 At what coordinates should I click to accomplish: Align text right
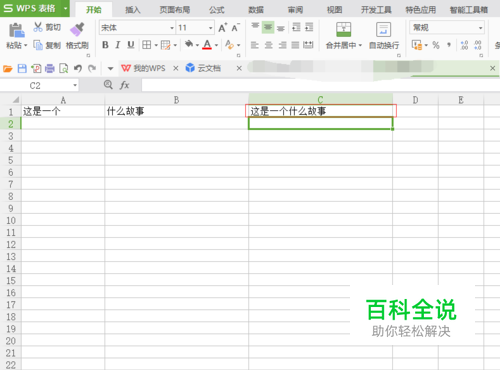[282, 45]
